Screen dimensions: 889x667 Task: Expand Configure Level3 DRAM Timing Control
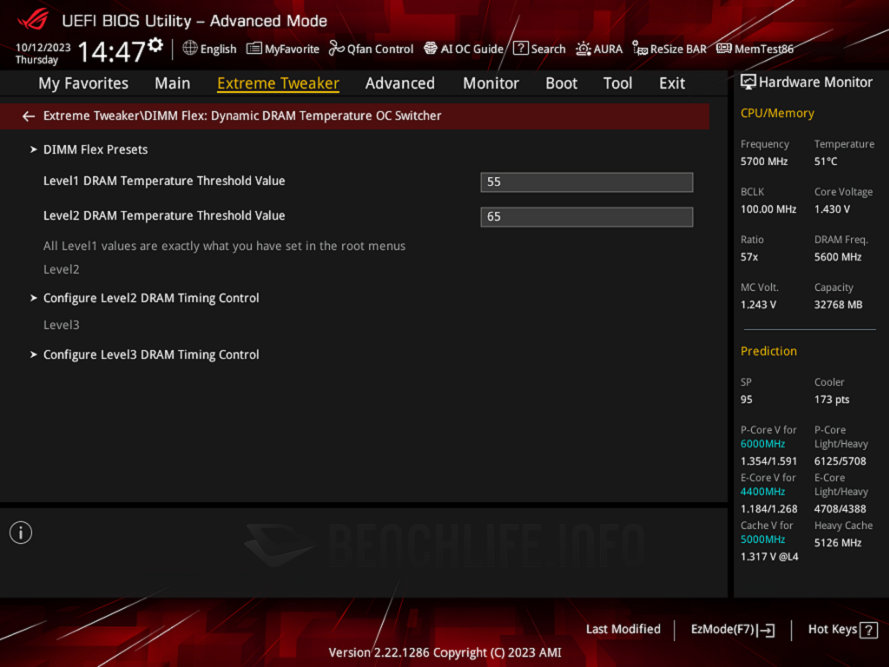(151, 355)
